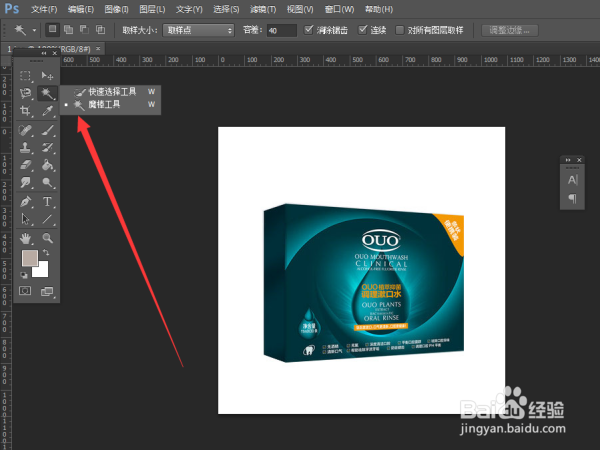The image size is (600, 450).
Task: Open the 窗口(W) menu
Action: tap(339, 9)
